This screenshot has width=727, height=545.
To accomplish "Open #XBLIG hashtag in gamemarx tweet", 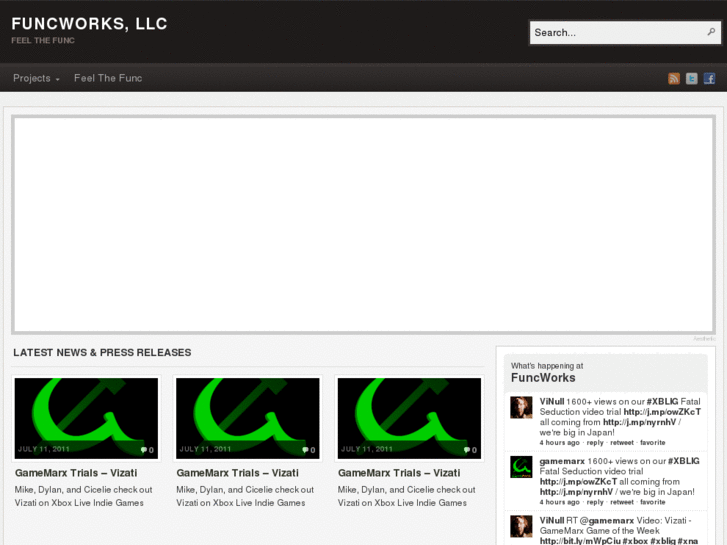I will click(x=683, y=461).
